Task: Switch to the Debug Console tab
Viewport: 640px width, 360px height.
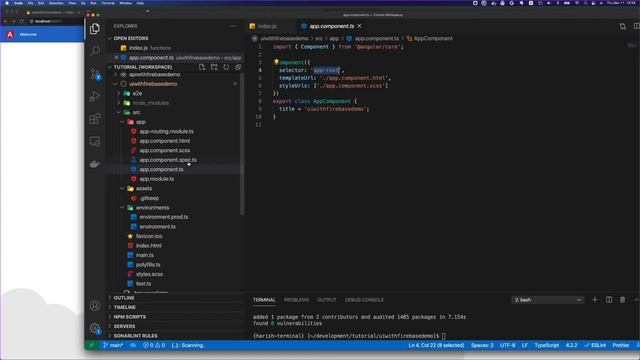Action: tap(364, 300)
